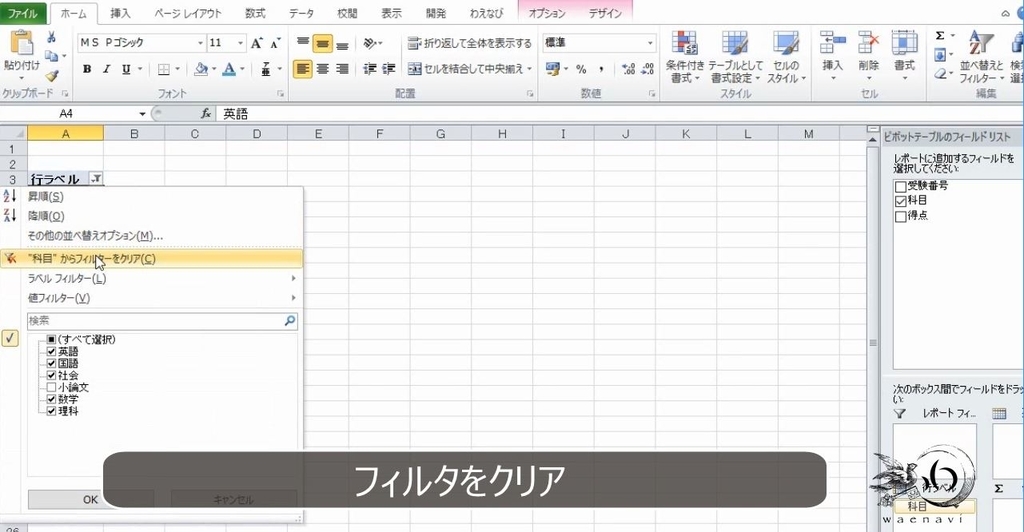Check 受験番号 in the field list
This screenshot has width=1024, height=532.
click(x=901, y=187)
